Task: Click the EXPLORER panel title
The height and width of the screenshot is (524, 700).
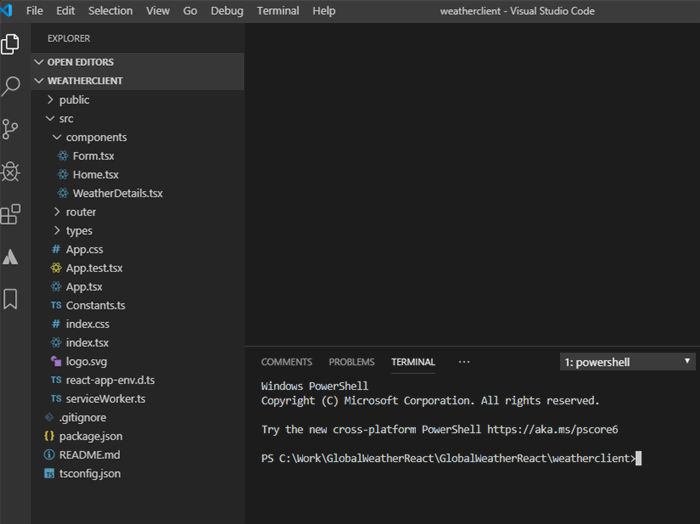Action: (69, 38)
